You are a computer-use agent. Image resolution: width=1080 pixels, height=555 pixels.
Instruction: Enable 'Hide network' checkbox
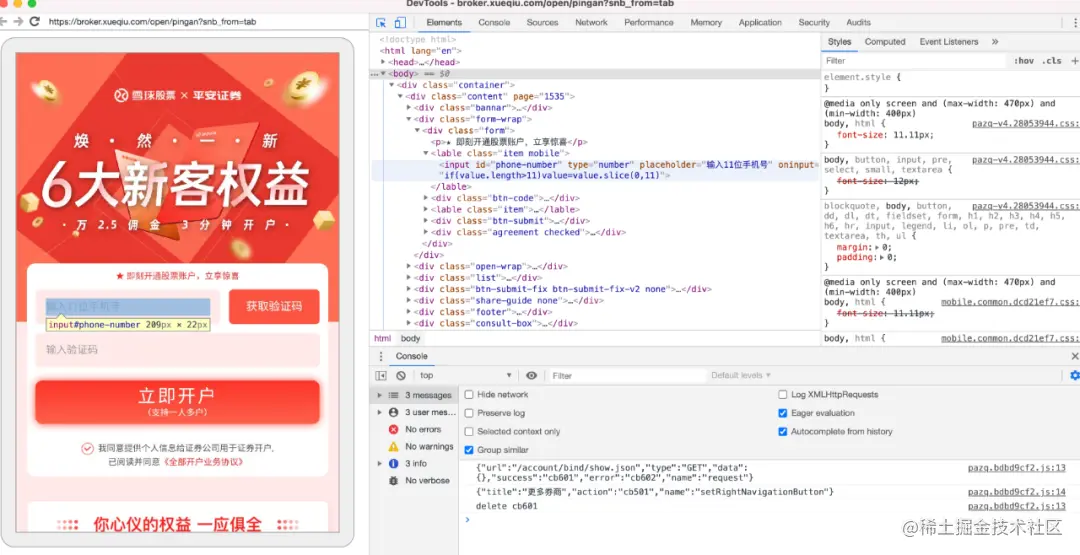469,395
